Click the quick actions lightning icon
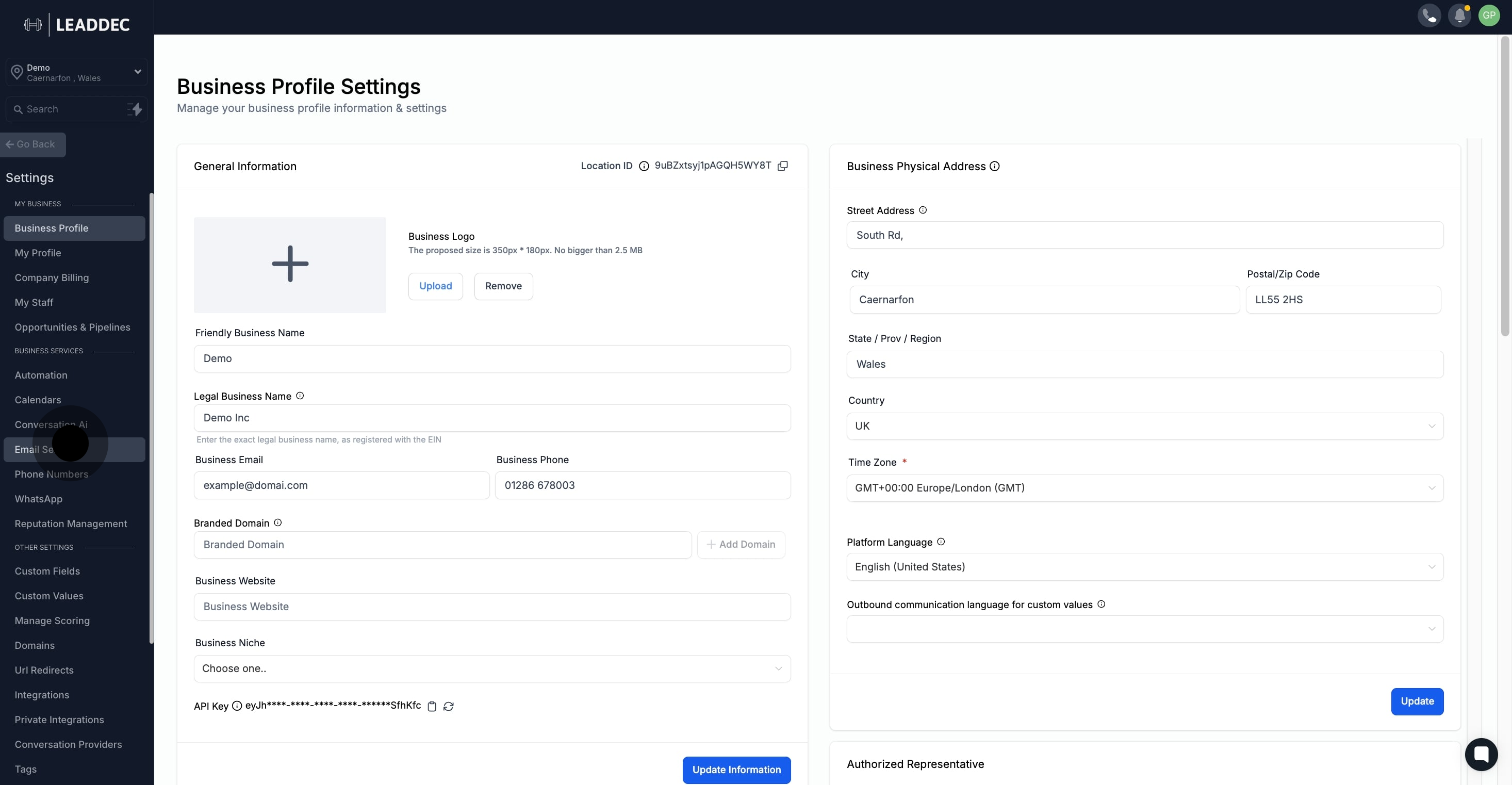Screen dimensions: 1512x785 135,109
